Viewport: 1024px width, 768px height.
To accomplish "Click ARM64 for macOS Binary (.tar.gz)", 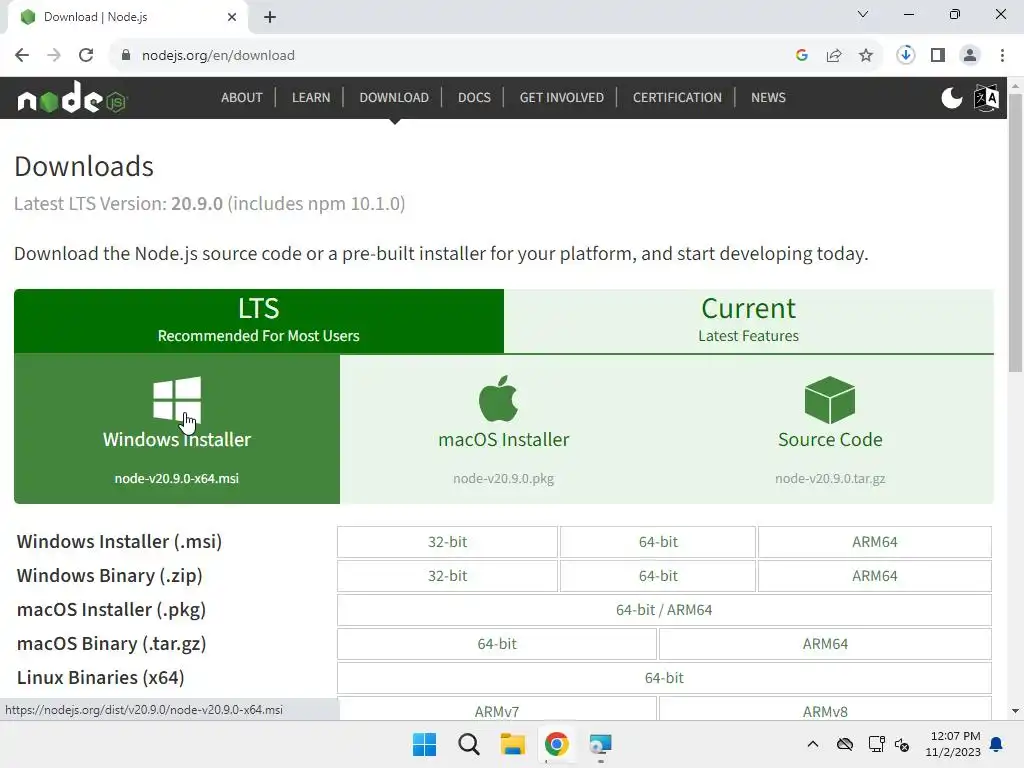I will pyautogui.click(x=825, y=644).
